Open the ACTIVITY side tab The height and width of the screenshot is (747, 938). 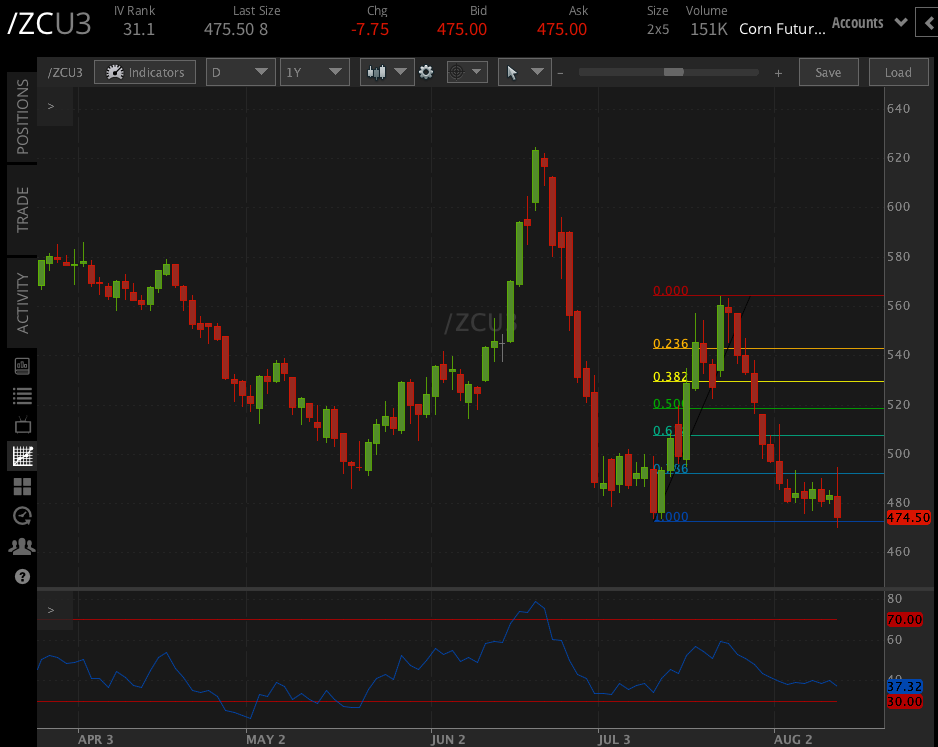(x=22, y=303)
